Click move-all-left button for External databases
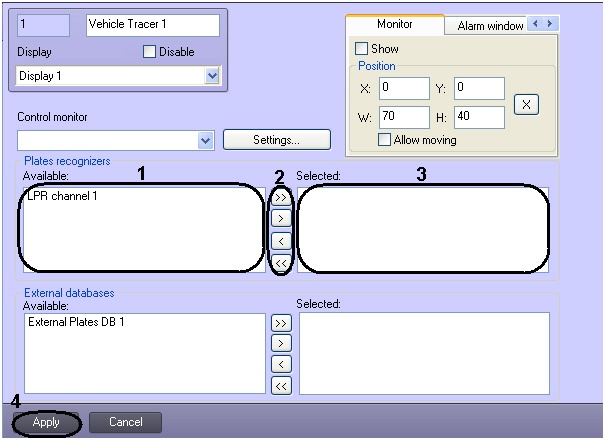The width and height of the screenshot is (605, 440). 281,385
